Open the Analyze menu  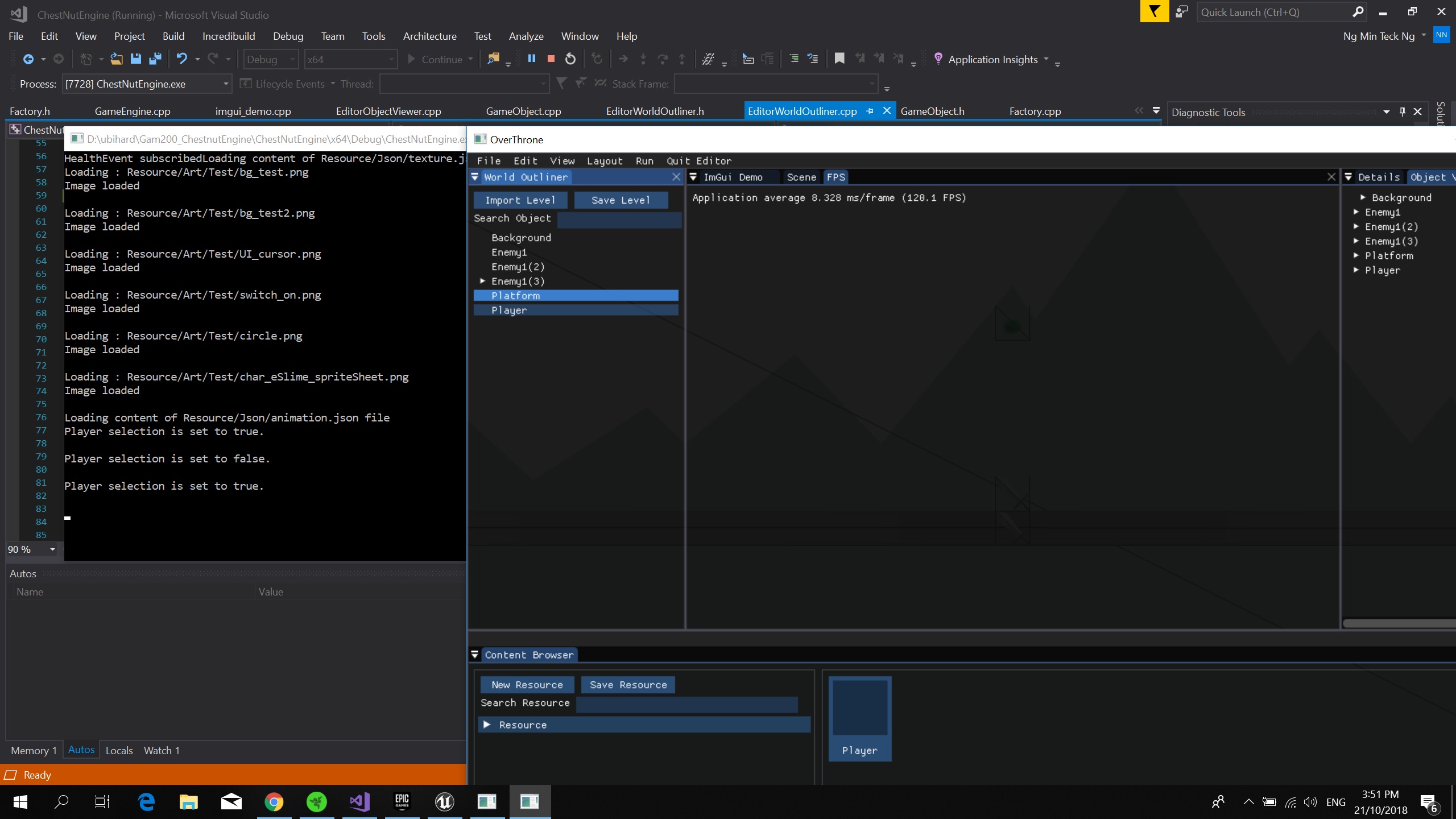pyautogui.click(x=526, y=35)
